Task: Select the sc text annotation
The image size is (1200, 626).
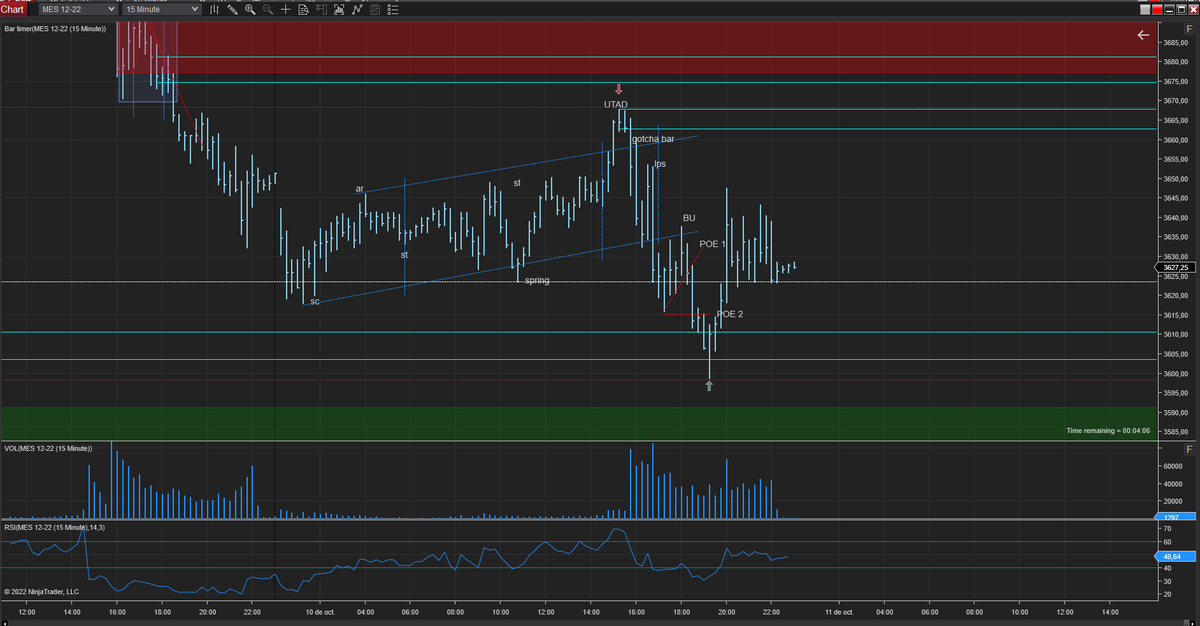Action: coord(315,301)
